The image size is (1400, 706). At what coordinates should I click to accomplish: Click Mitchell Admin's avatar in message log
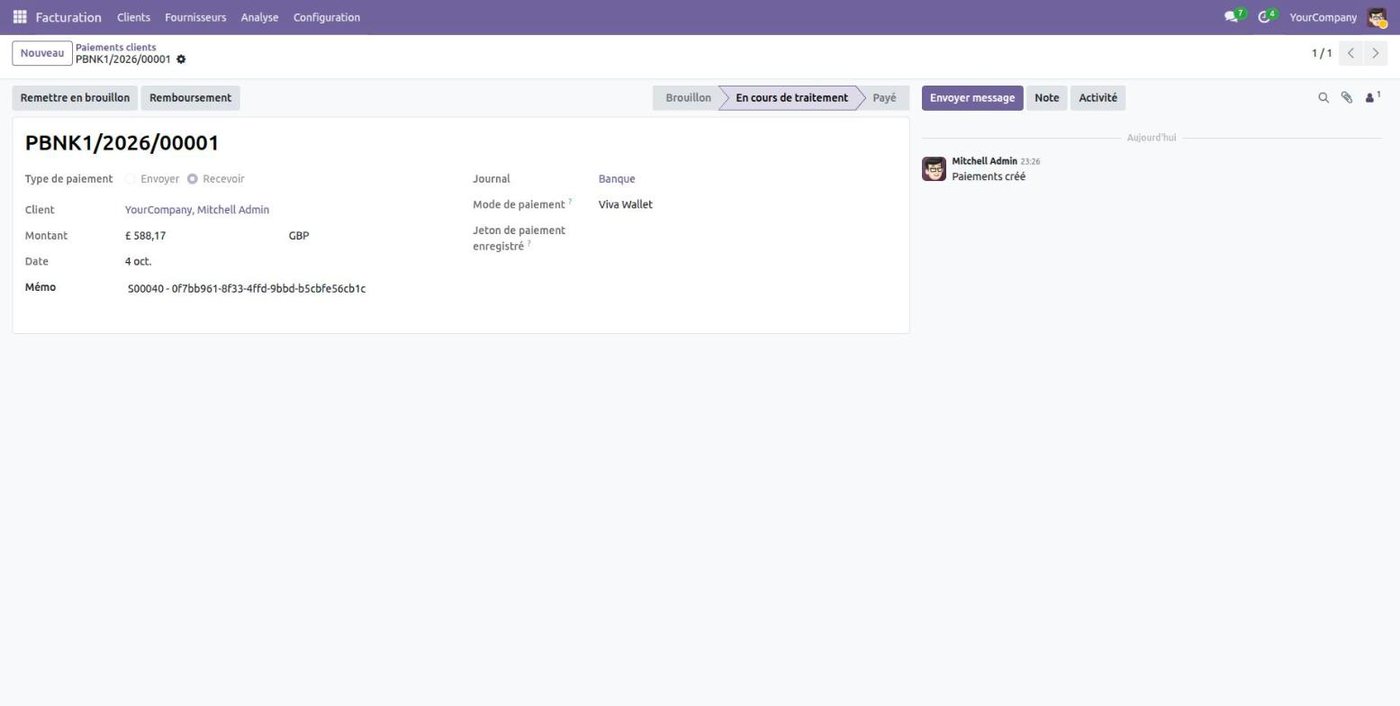point(934,169)
